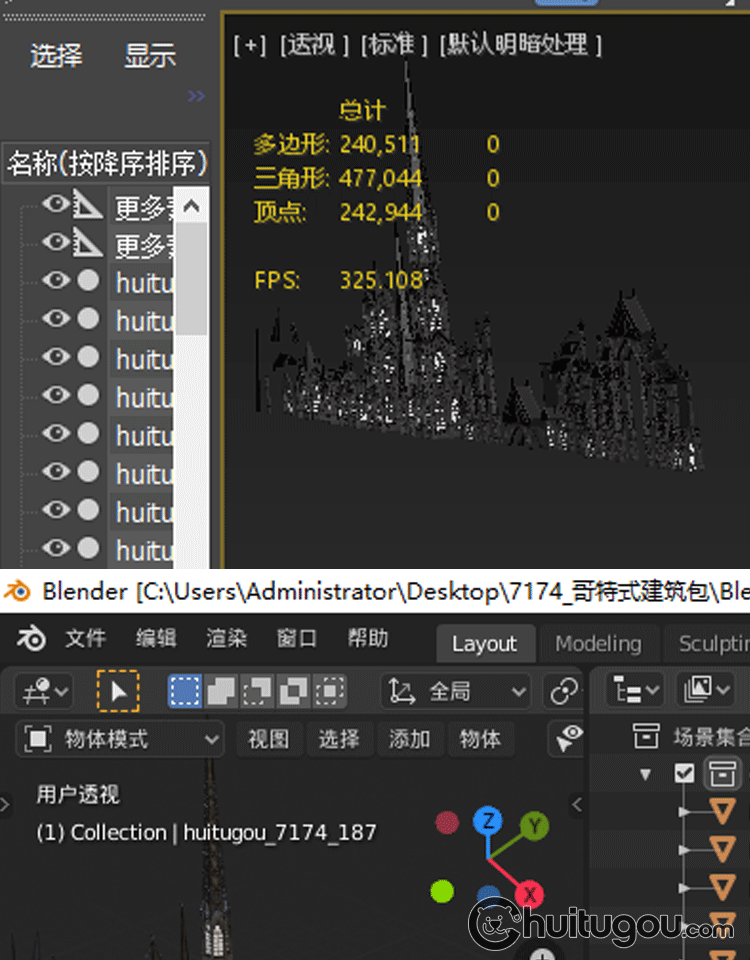750x960 pixels.
Task: Expand the first mesh object in the outliner
Action: [x=685, y=812]
